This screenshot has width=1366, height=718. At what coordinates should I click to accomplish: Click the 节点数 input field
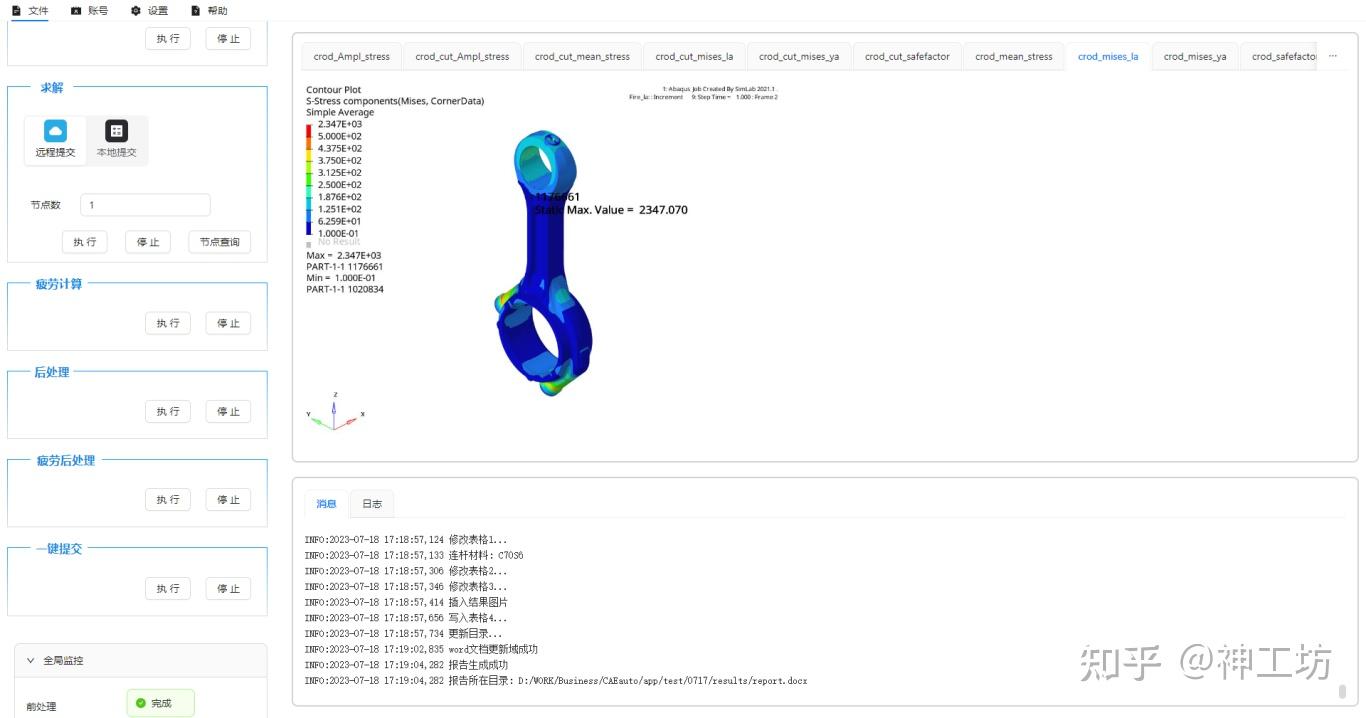[x=145, y=205]
